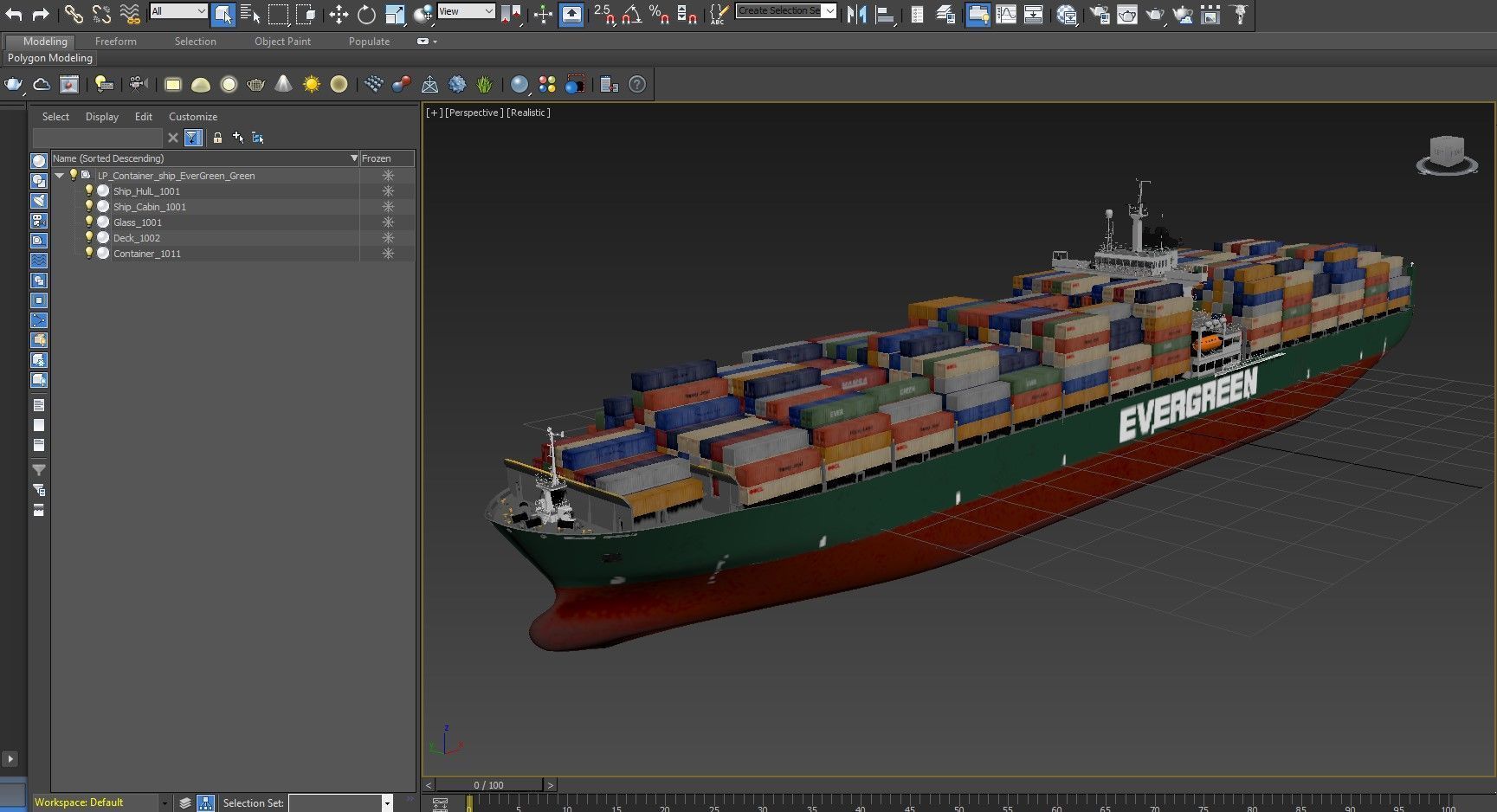Screen dimensions: 1497x812
Task: Open the Edit menu in Scene Explorer
Action: pos(144,117)
